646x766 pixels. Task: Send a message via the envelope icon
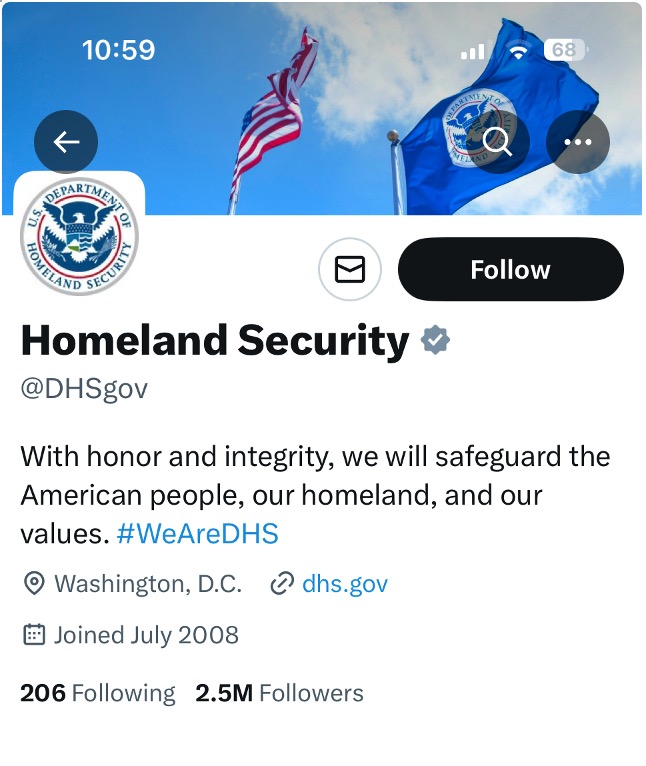(350, 269)
